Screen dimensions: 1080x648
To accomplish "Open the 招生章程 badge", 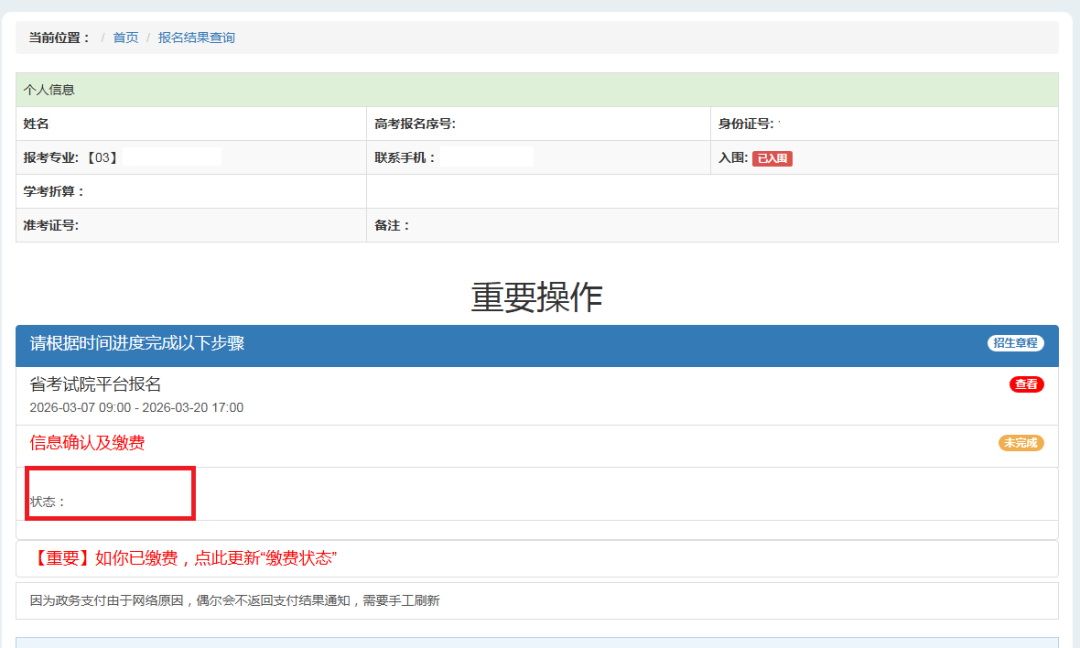I will click(1015, 343).
